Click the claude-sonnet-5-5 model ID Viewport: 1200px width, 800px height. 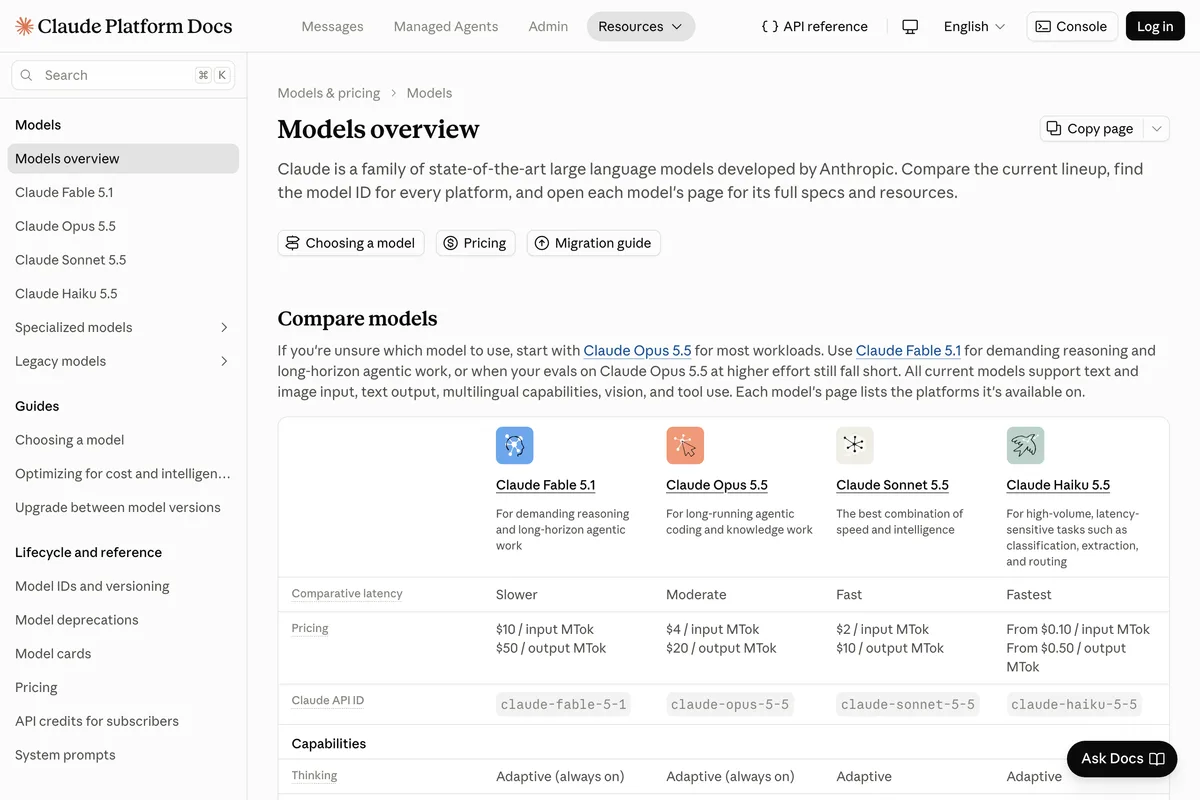(908, 704)
